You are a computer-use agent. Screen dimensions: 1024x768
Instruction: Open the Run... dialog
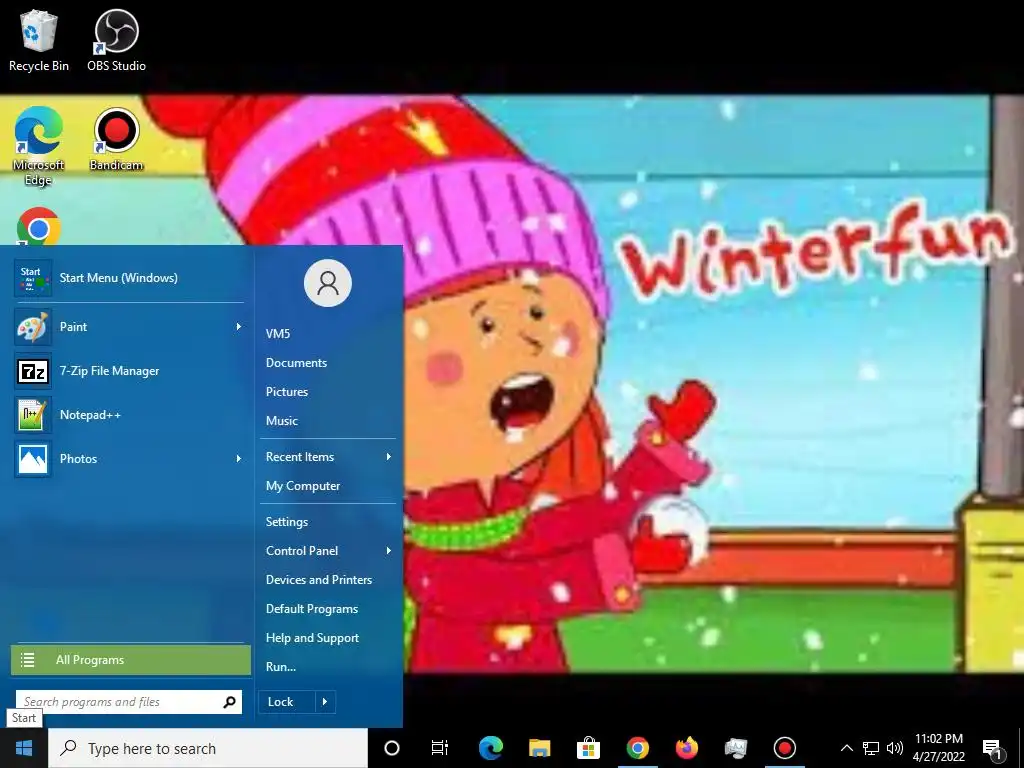[281, 667]
